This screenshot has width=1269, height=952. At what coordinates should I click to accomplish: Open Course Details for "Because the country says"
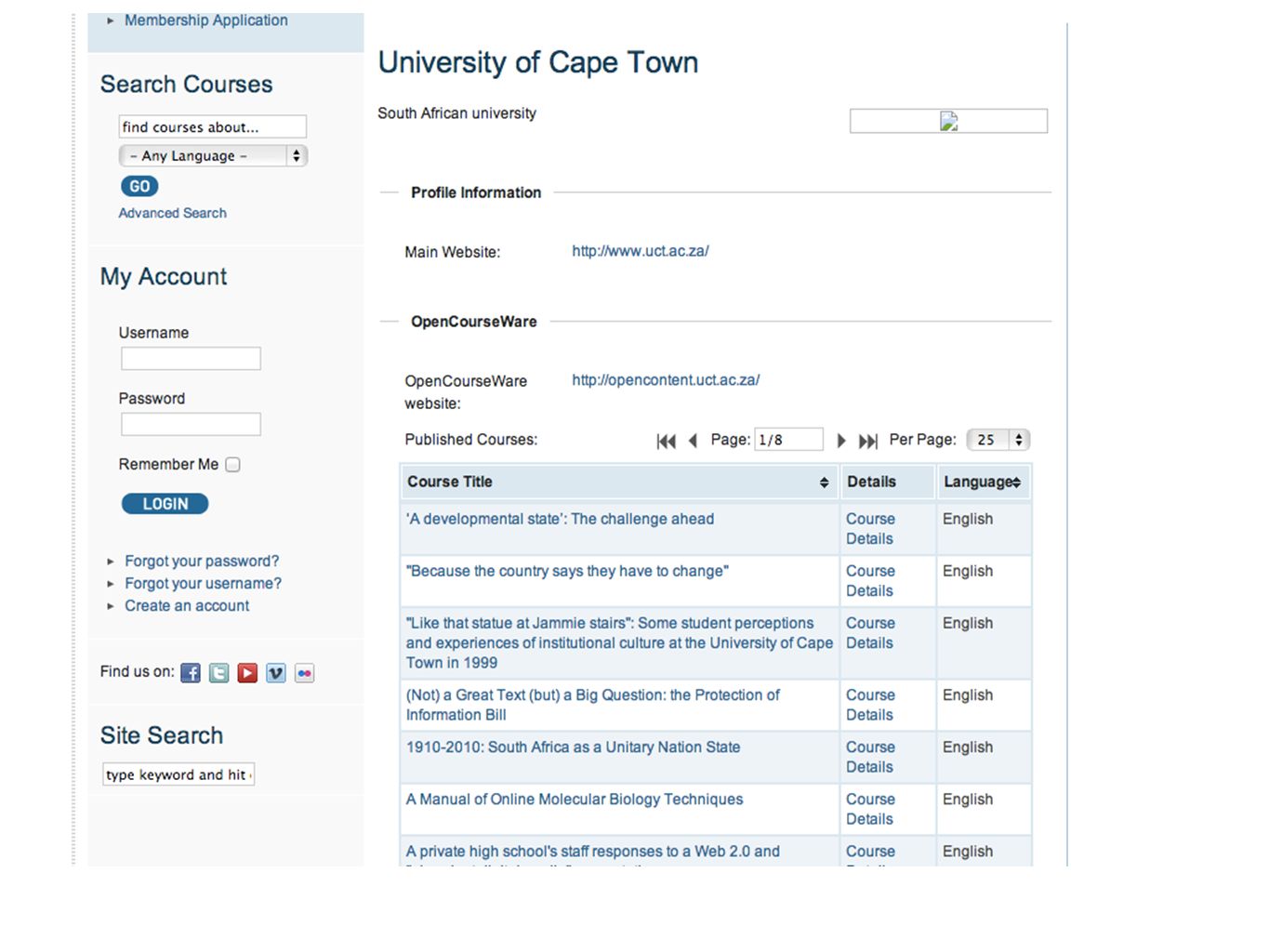tap(870, 581)
